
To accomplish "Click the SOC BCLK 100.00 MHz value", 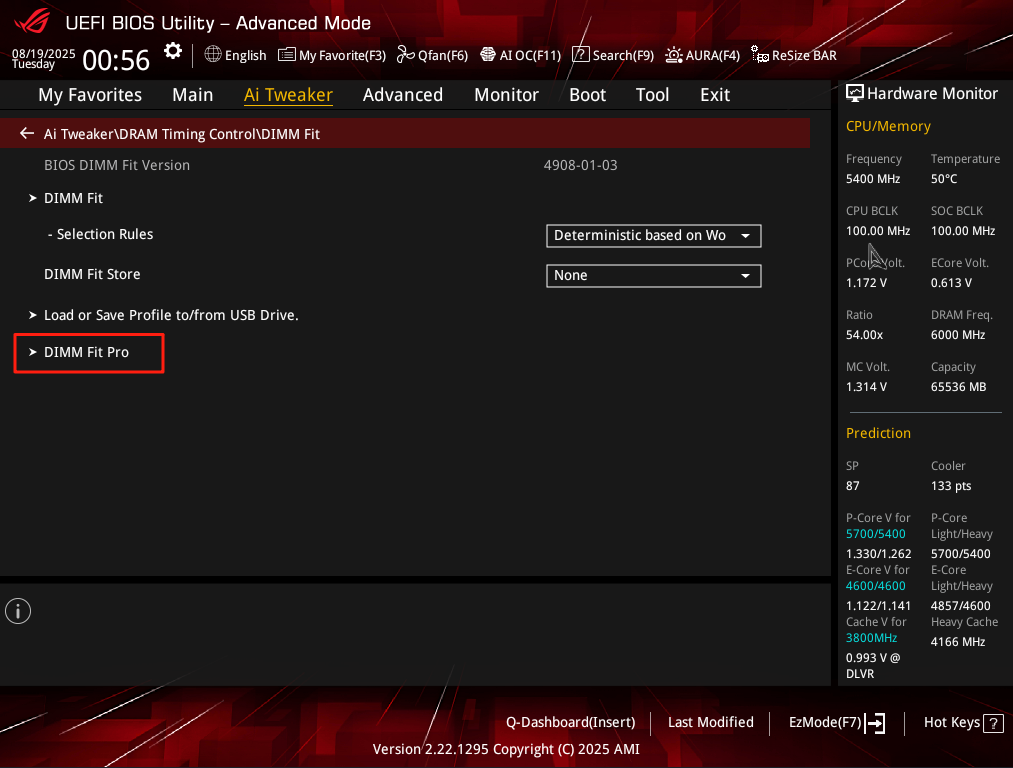I will 963,231.
